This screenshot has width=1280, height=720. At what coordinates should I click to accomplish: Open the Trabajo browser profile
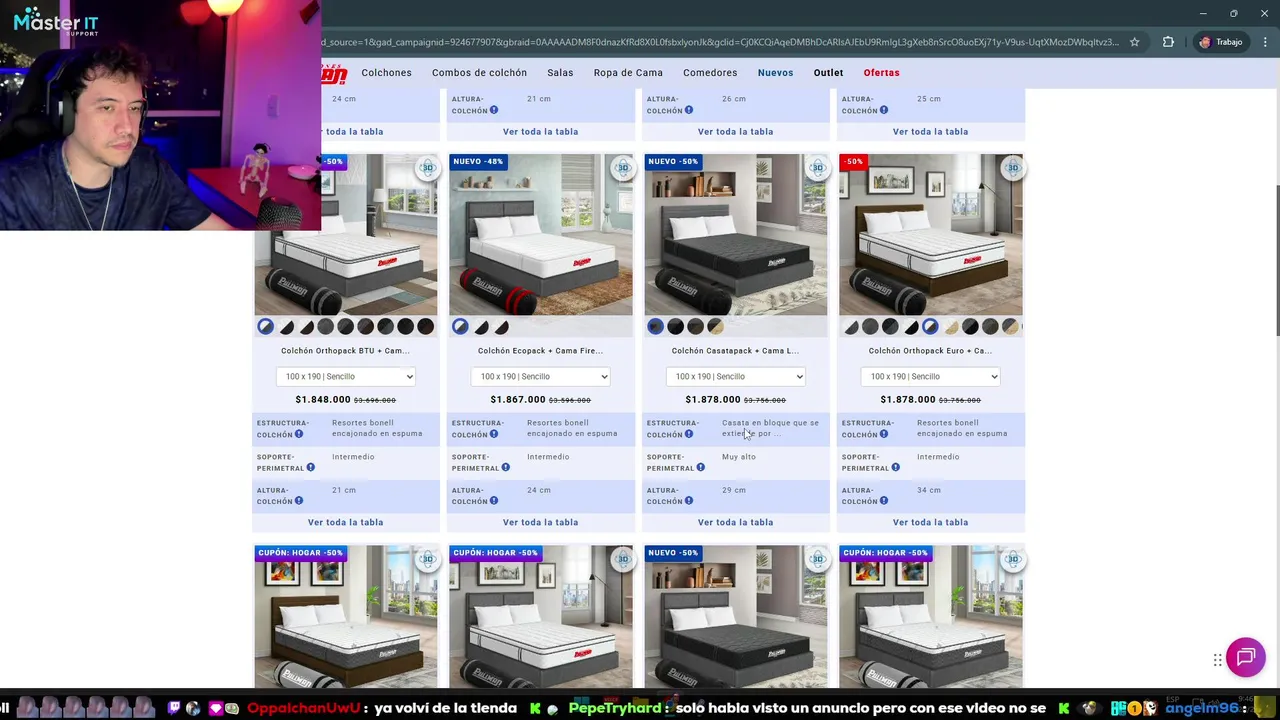coord(1221,42)
